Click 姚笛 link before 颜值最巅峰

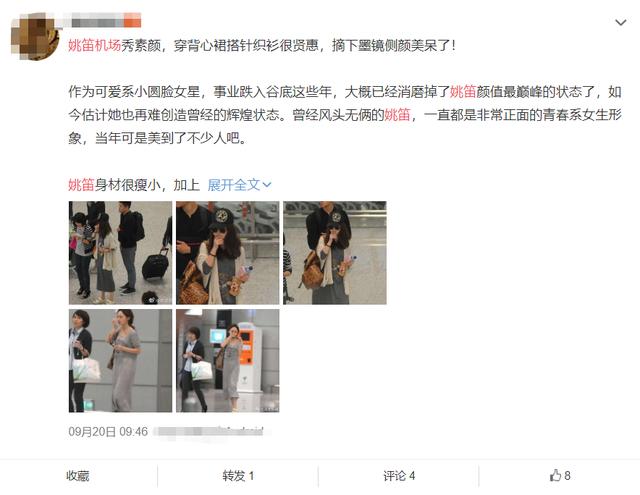(463, 91)
